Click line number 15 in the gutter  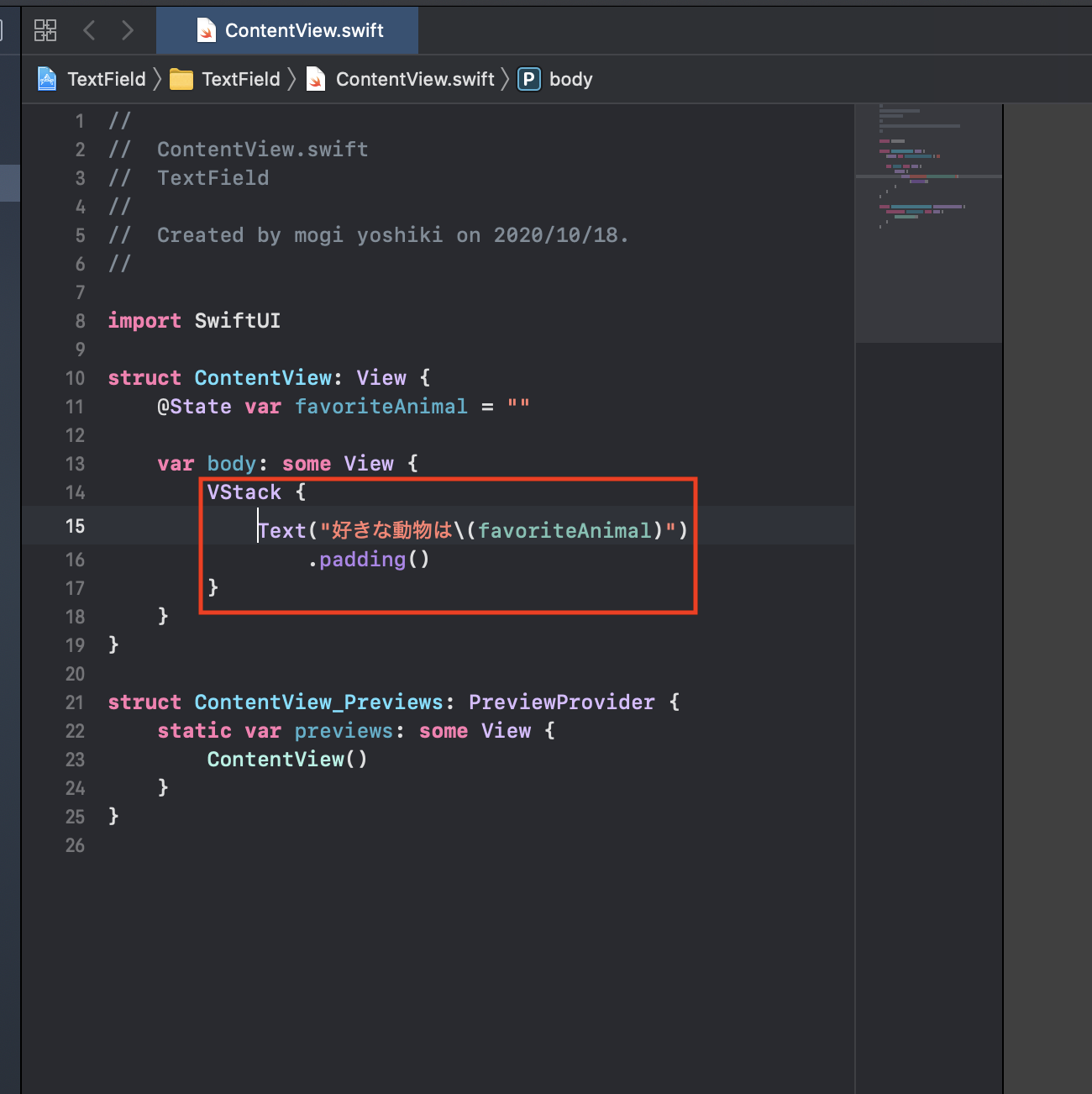pyautogui.click(x=75, y=526)
